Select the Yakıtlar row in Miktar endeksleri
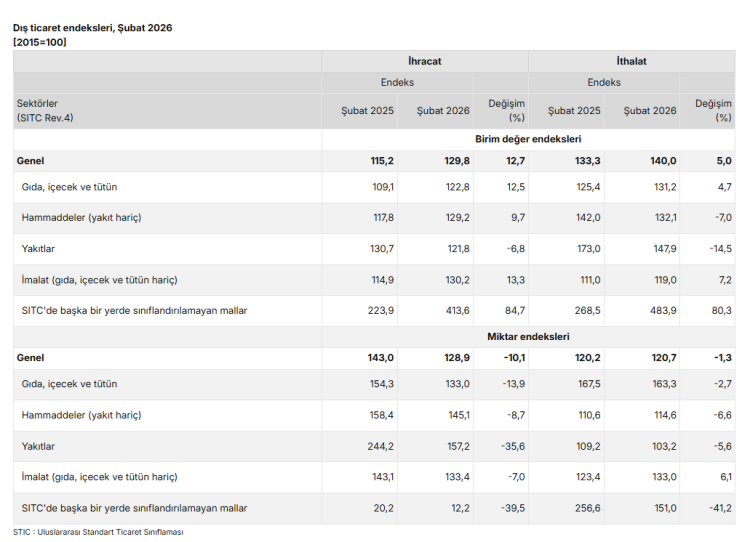Screen dimensions: 750x542 (38, 446)
